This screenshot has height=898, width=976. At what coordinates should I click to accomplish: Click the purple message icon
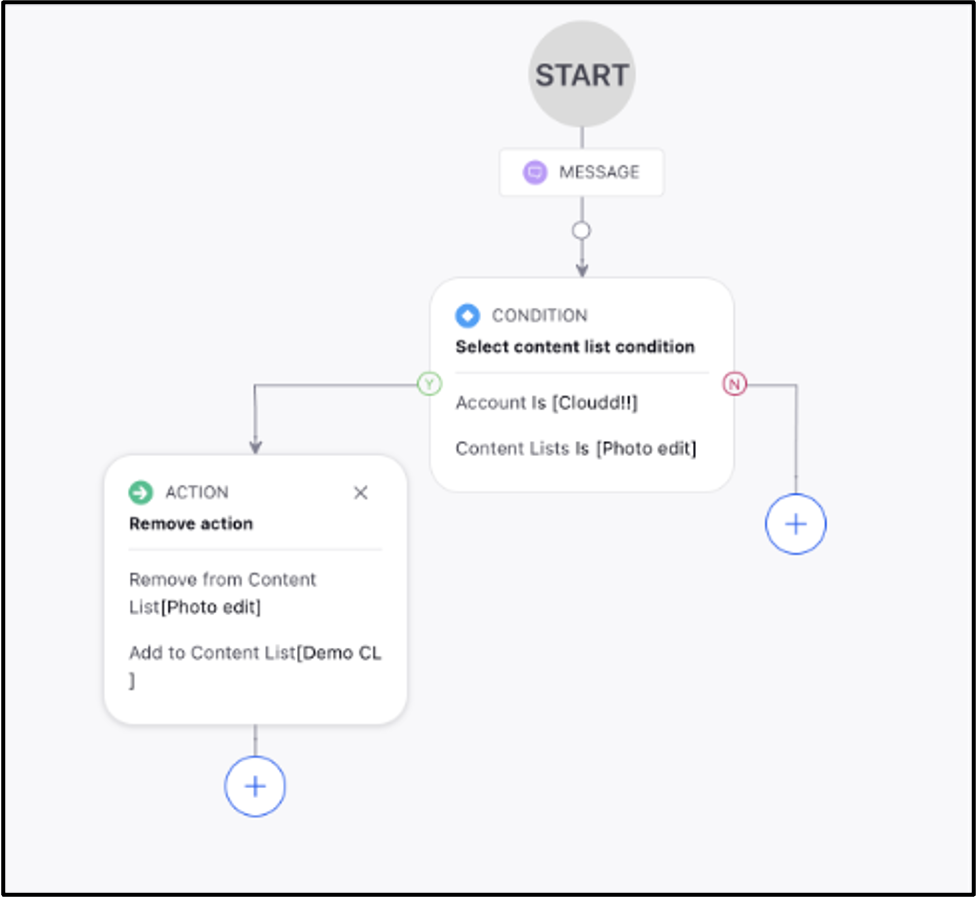point(535,172)
